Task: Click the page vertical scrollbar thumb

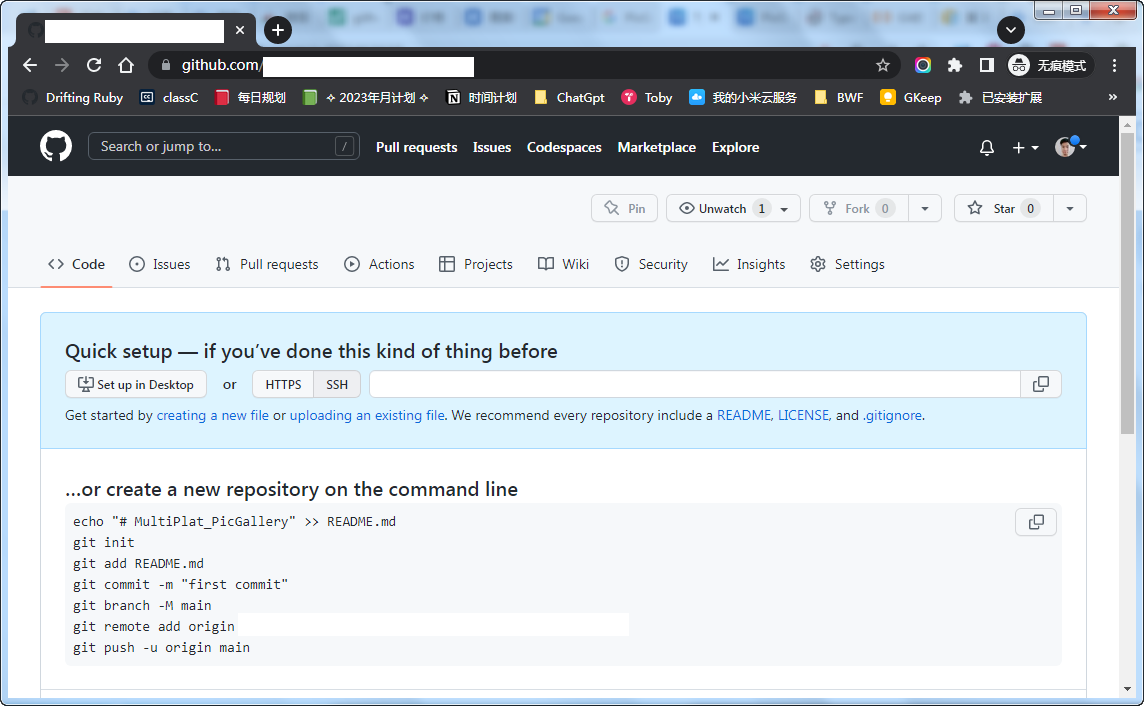Action: (x=1127, y=283)
